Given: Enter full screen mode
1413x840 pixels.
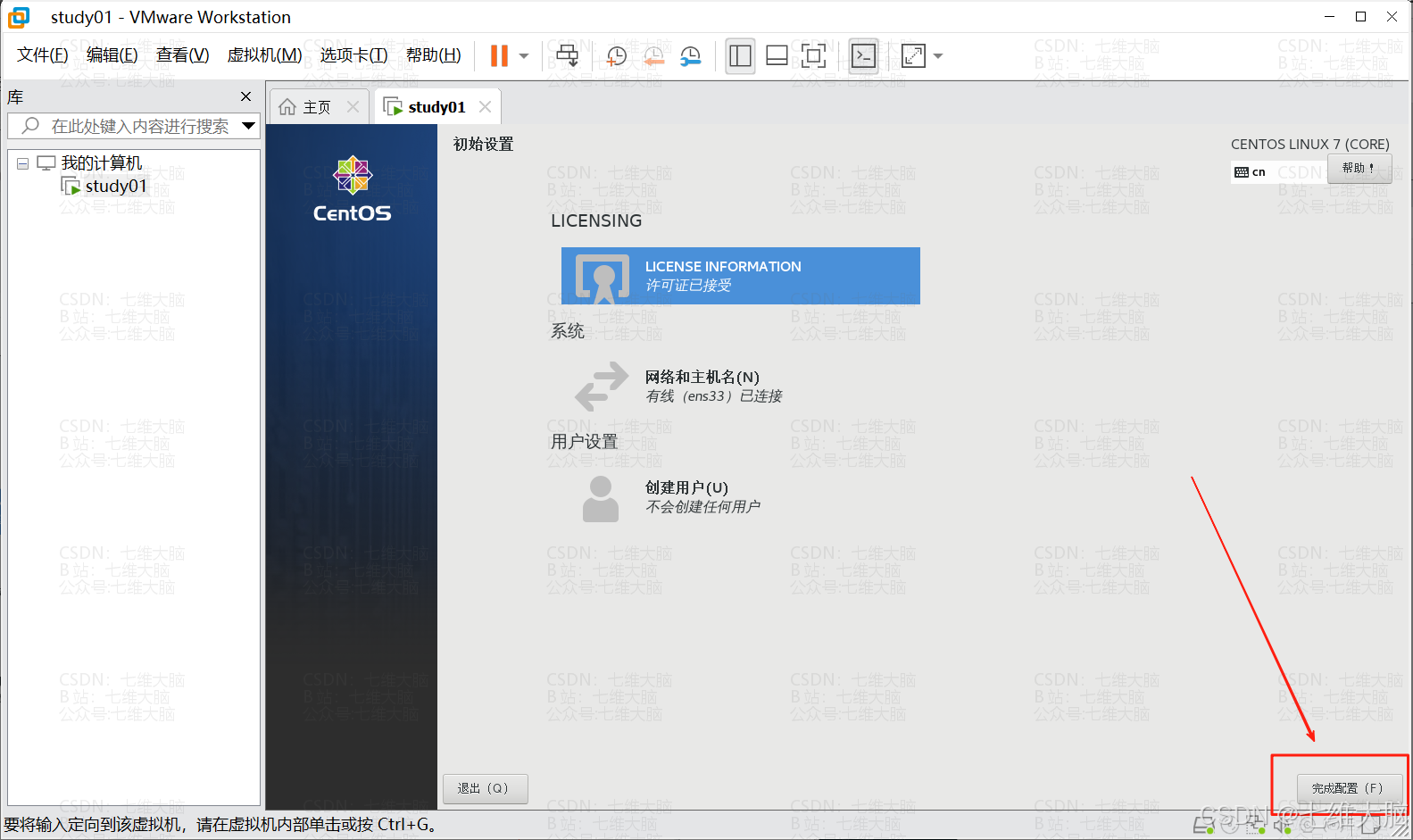Looking at the screenshot, I should coord(813,56).
